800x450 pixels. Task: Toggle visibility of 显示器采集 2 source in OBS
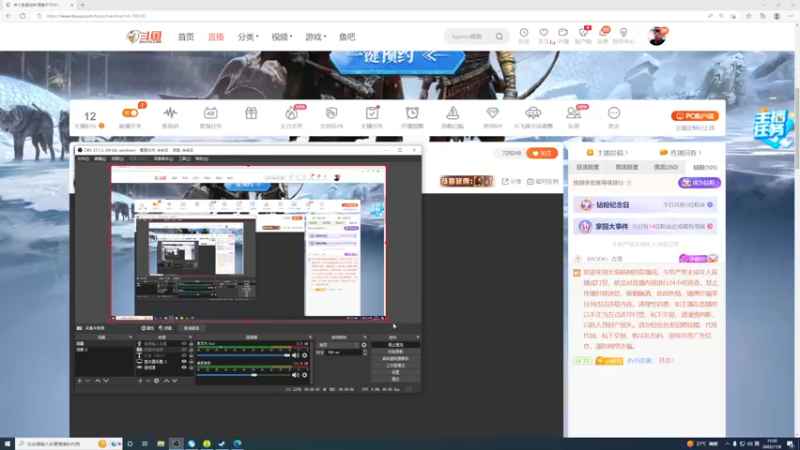click(x=184, y=362)
